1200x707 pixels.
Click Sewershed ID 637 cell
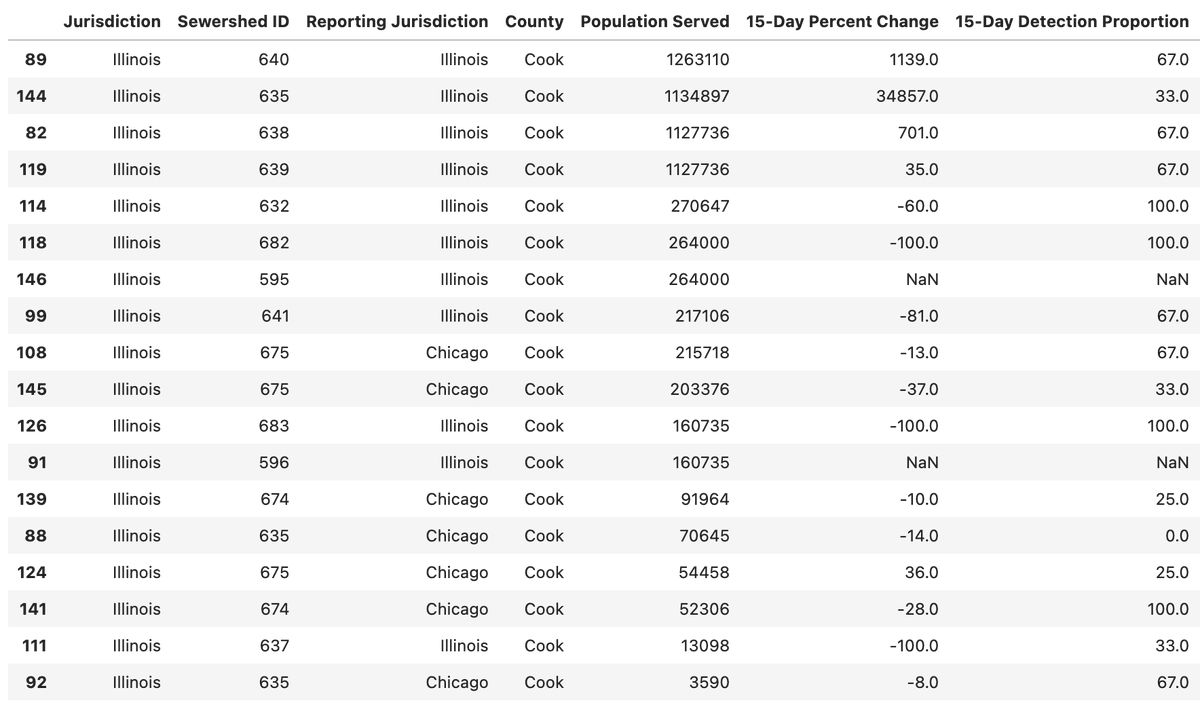point(273,645)
